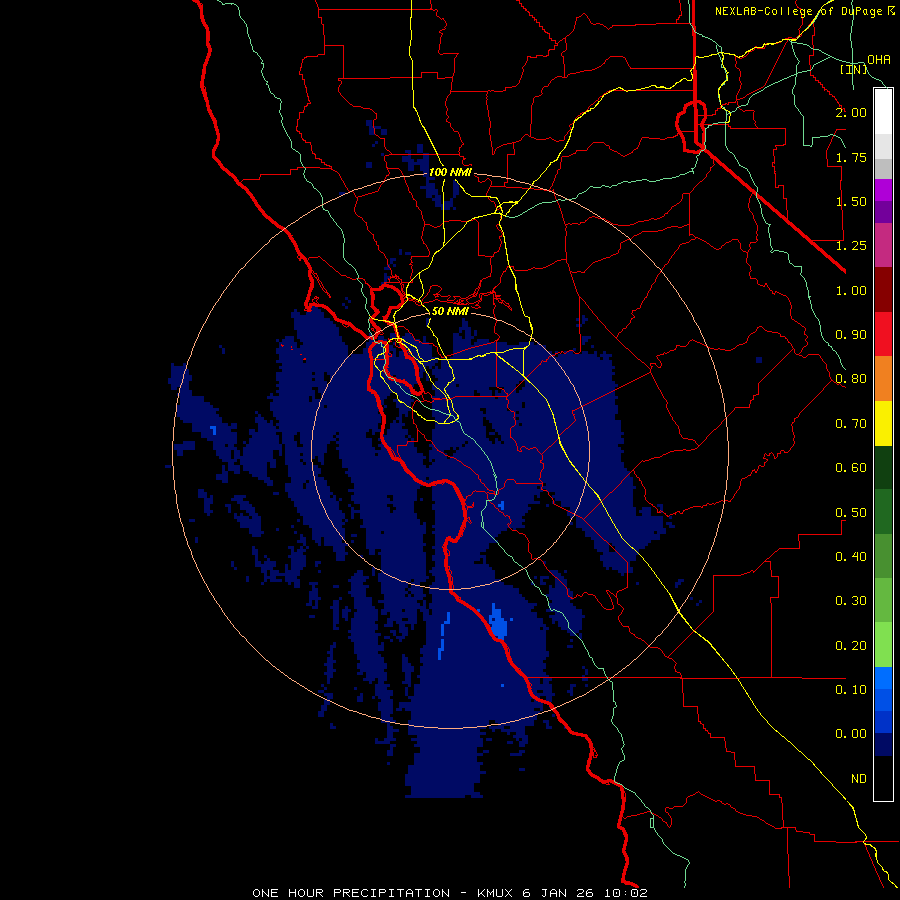Image resolution: width=900 pixels, height=900 pixels.
Task: Click the 1.00 legend value
Action: pos(851,290)
